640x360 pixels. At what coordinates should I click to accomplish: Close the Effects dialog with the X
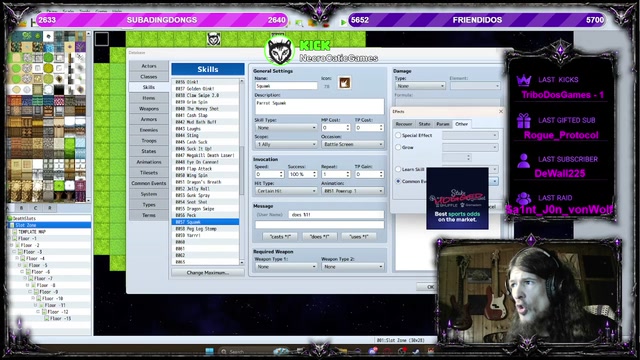(501, 111)
